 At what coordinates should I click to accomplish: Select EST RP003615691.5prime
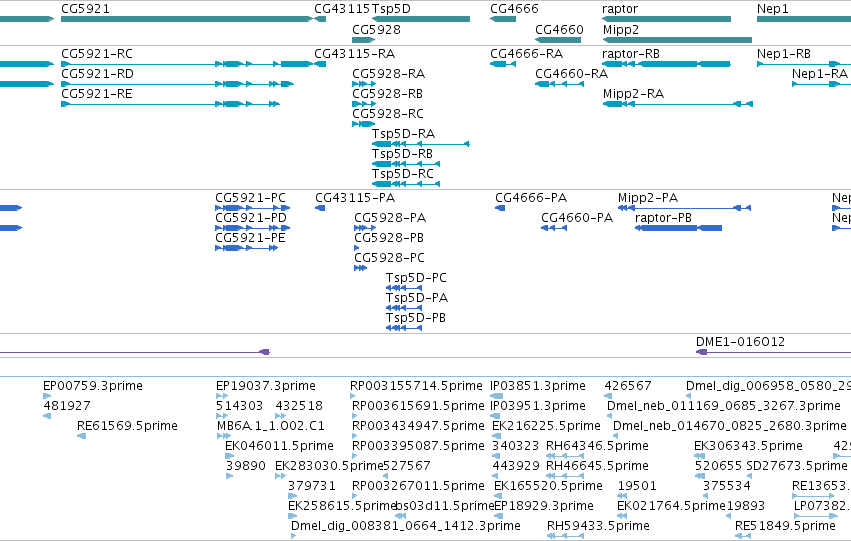pyautogui.click(x=355, y=416)
